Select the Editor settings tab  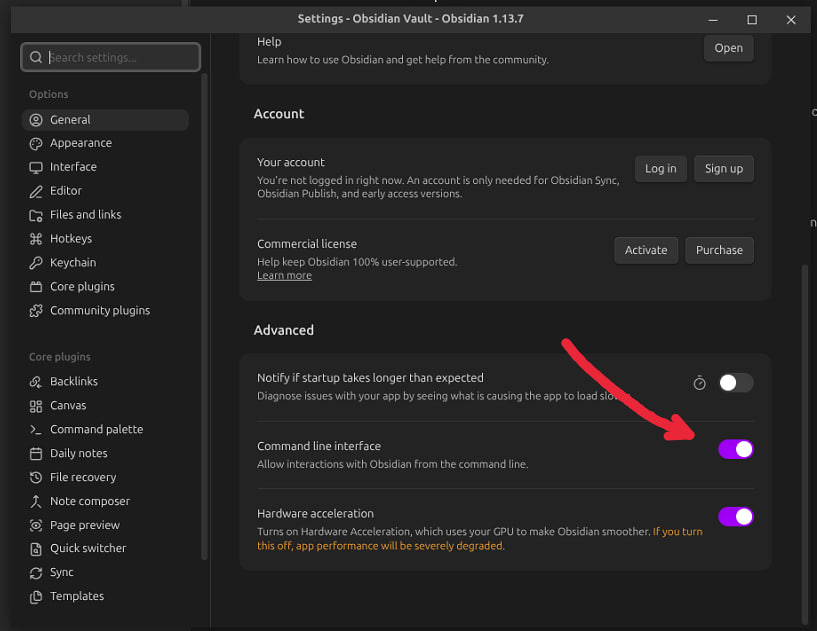[x=105, y=191]
